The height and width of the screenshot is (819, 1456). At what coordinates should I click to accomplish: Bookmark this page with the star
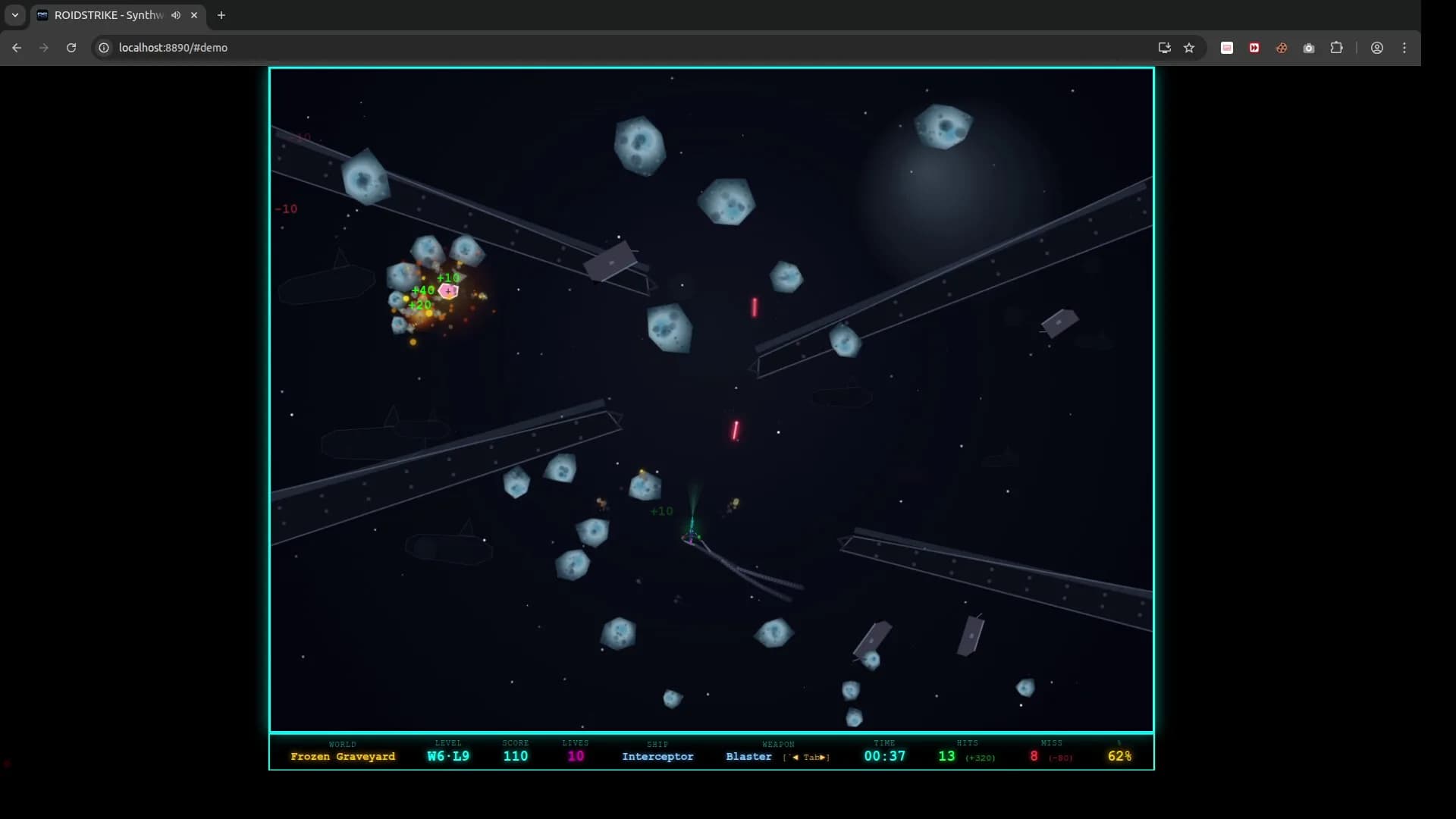pos(1189,48)
